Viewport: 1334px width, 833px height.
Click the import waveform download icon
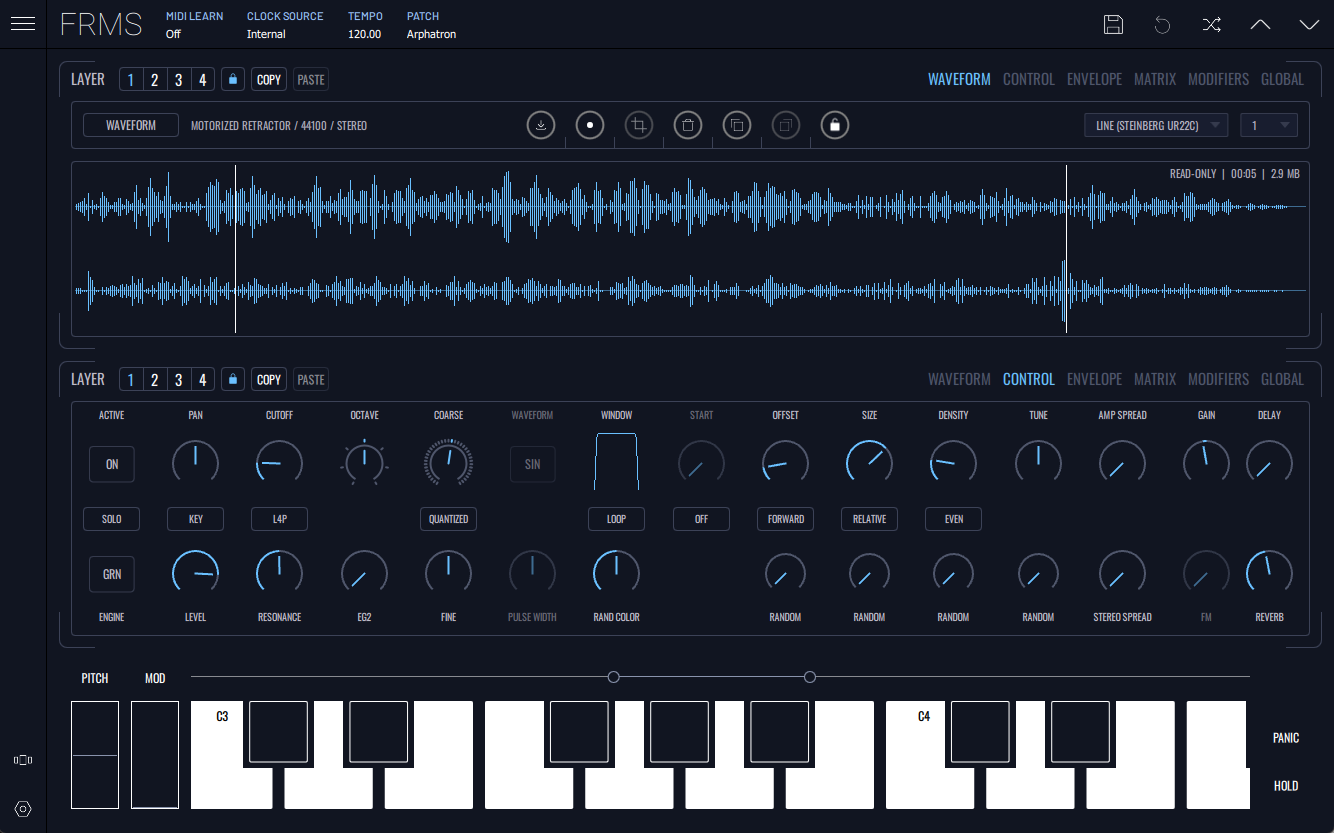[x=541, y=126]
